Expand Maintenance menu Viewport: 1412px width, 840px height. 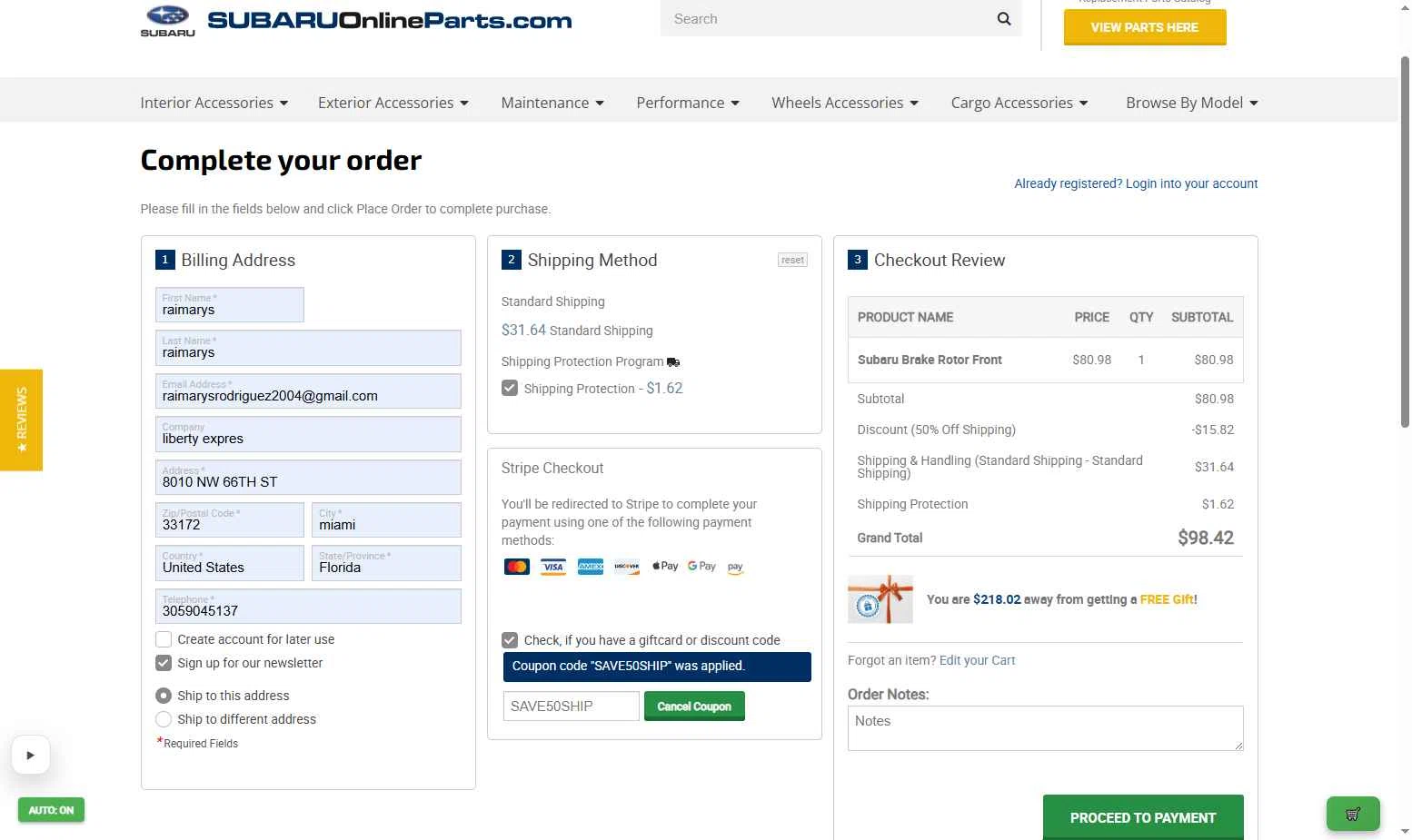552,103
